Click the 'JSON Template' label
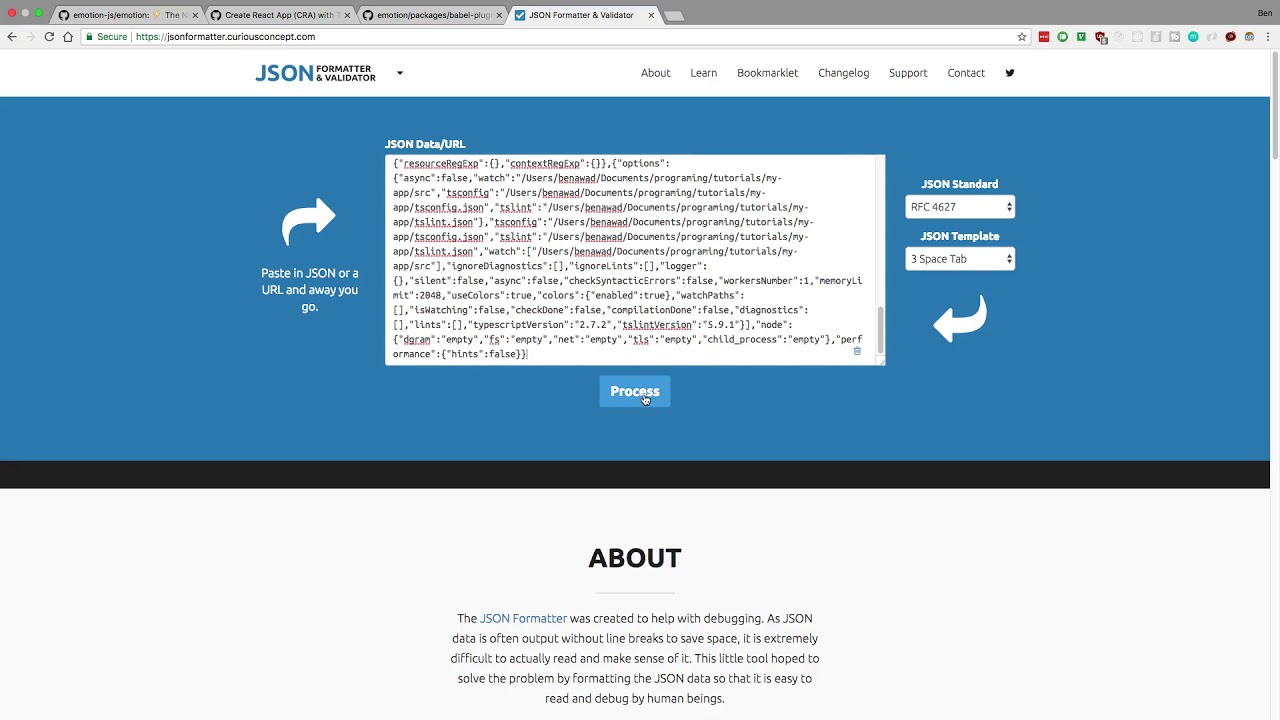This screenshot has height=720, width=1280. coord(960,236)
